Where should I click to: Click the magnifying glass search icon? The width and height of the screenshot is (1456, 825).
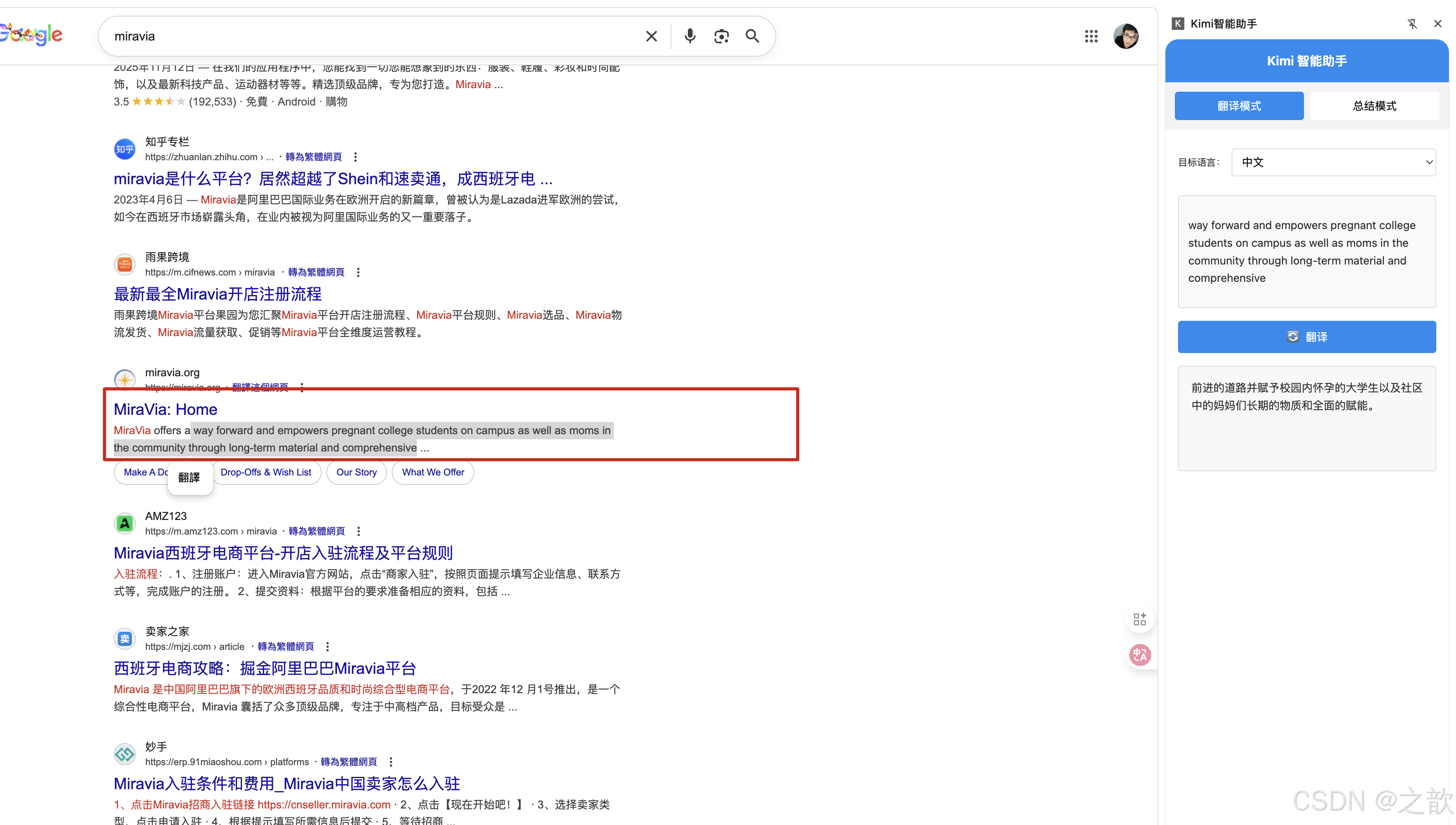[x=752, y=36]
